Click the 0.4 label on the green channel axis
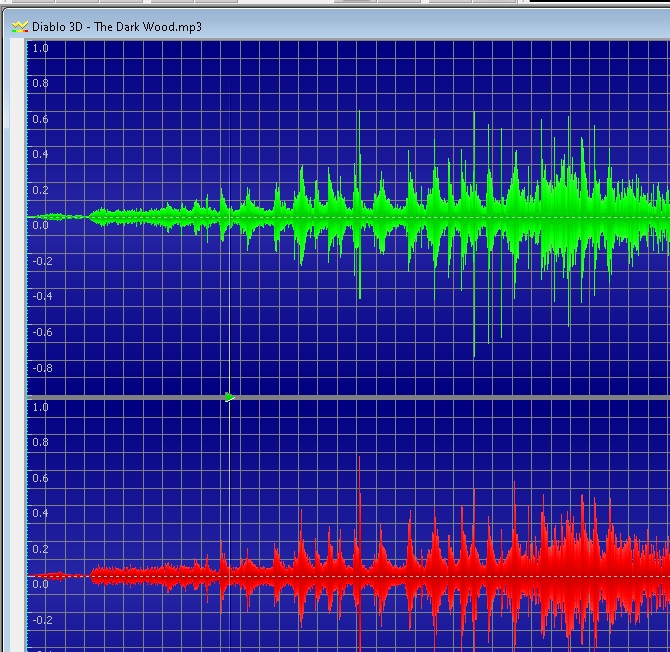 40,154
